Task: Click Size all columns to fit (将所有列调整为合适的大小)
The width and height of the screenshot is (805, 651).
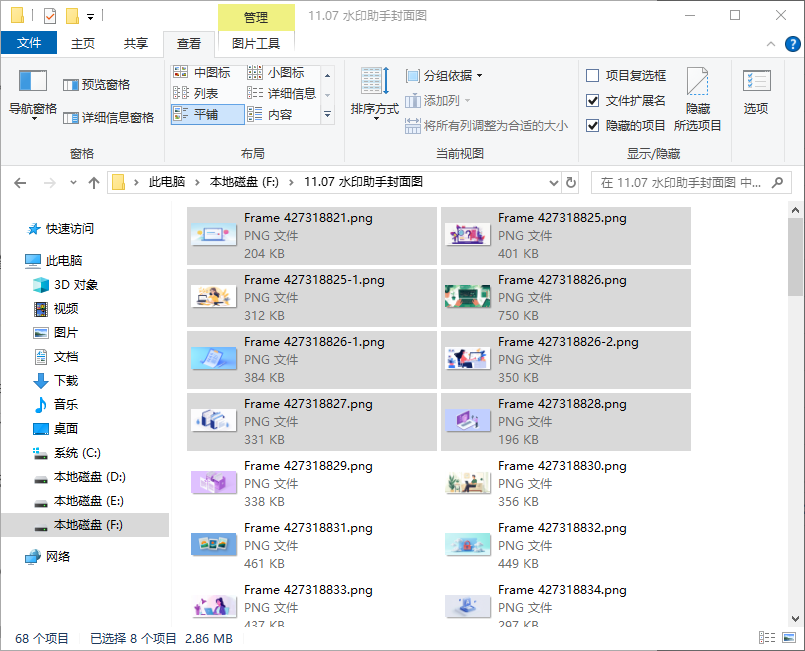Action: 486,125
